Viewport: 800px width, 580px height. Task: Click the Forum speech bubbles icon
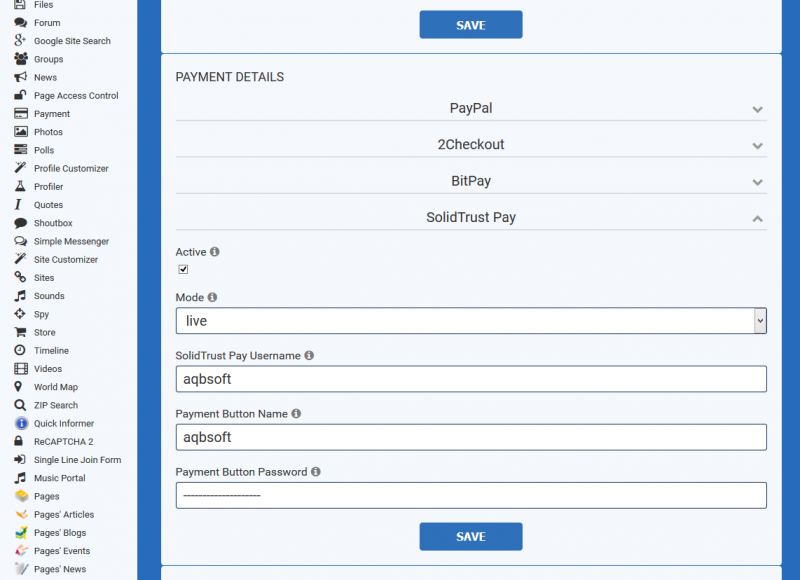click(20, 22)
